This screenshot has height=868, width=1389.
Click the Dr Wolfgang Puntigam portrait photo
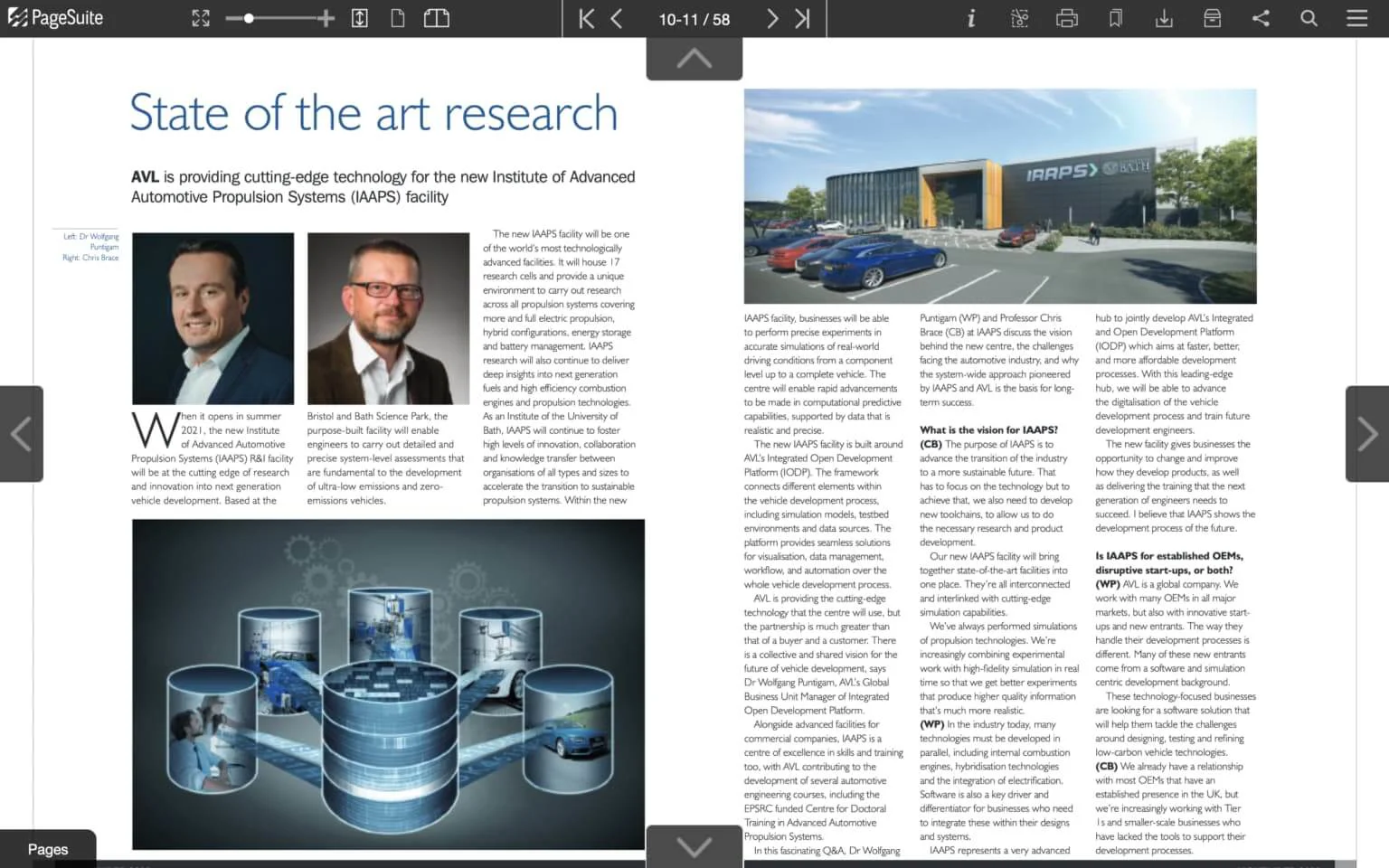click(x=213, y=318)
